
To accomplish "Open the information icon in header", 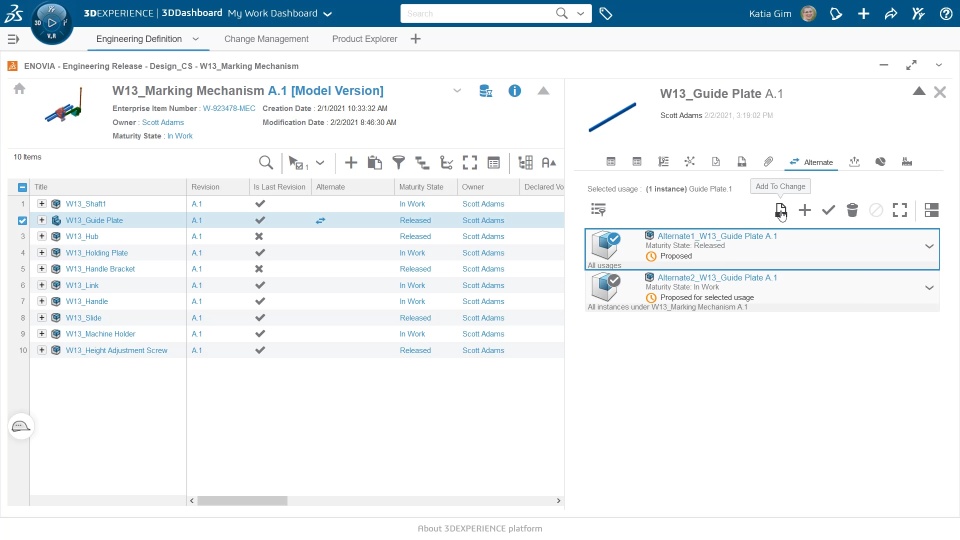I will pyautogui.click(x=515, y=91).
